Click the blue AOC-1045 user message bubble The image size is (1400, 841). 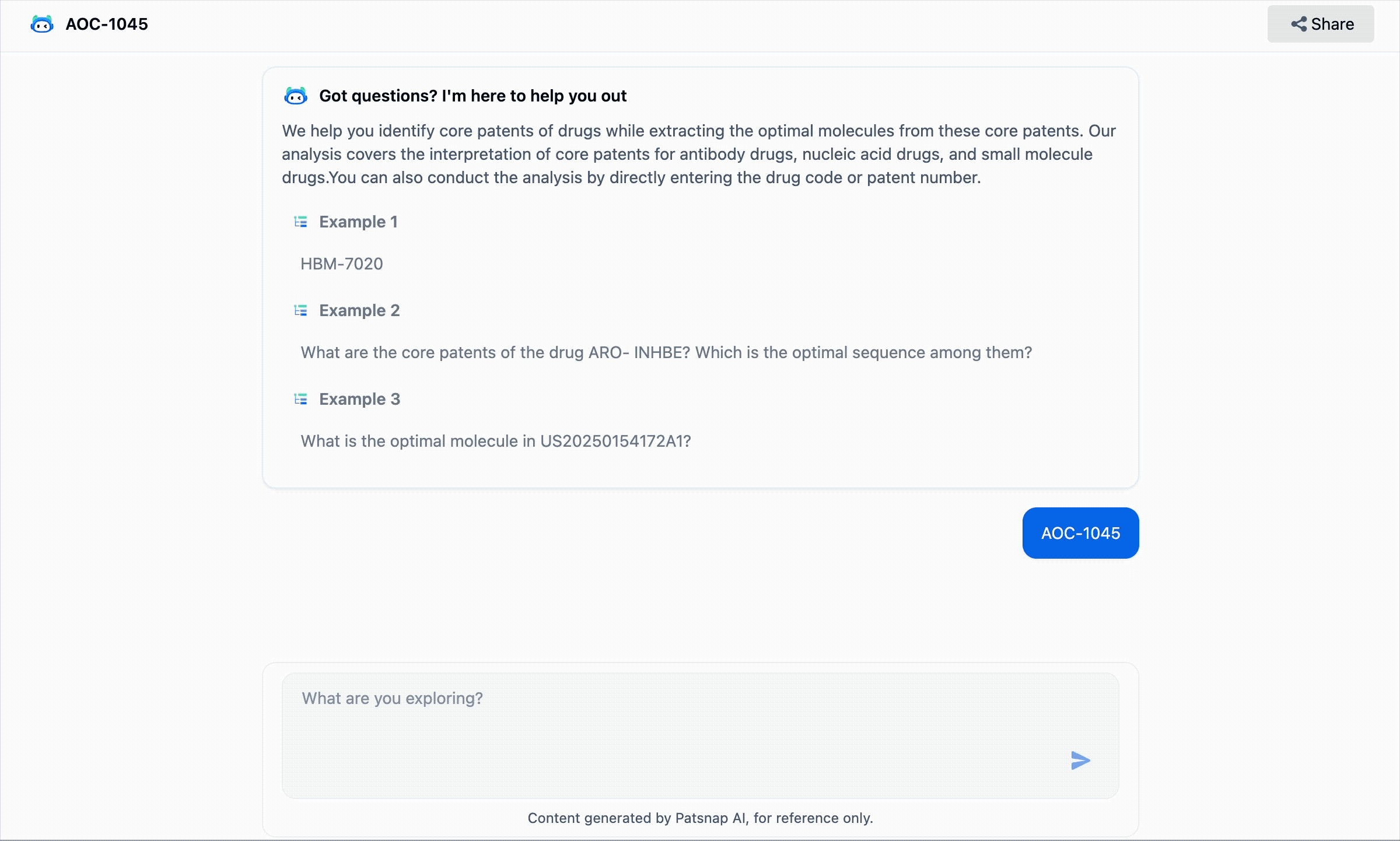(x=1080, y=533)
